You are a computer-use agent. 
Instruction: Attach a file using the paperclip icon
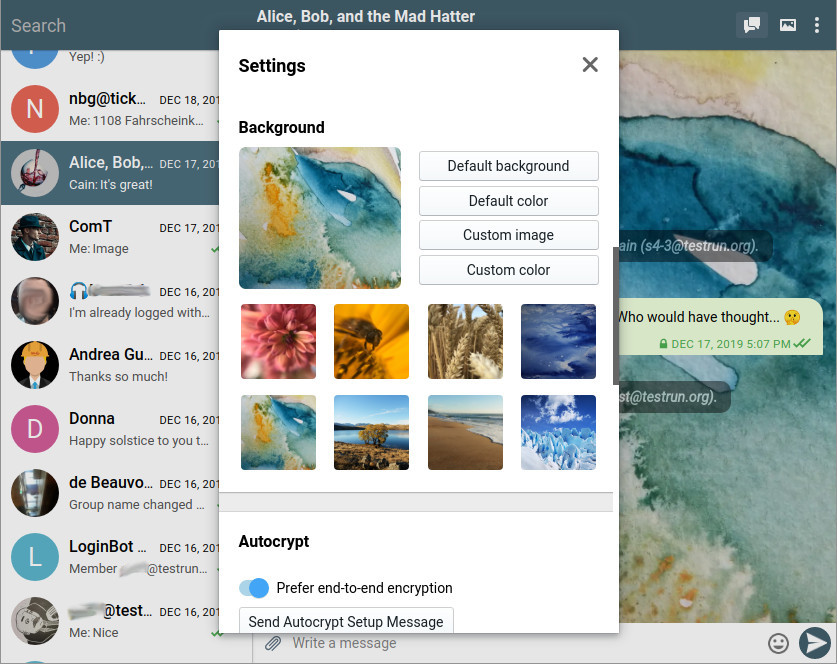272,644
